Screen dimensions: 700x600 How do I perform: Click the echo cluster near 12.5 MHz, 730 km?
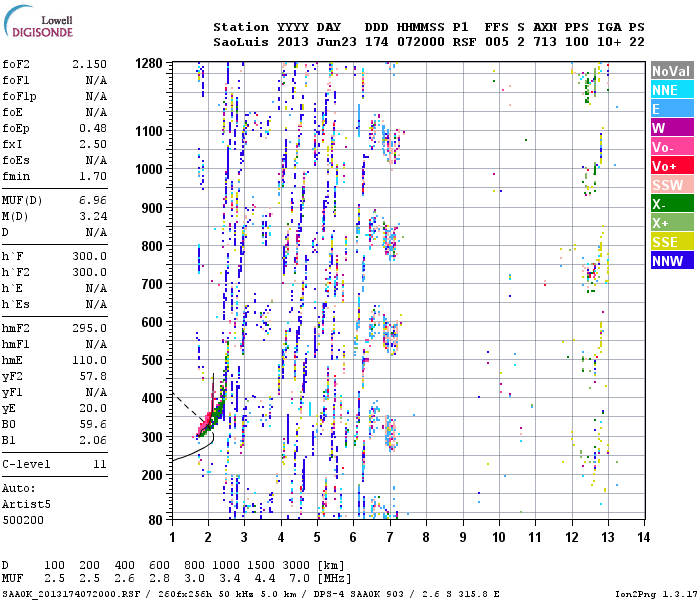tap(592, 275)
